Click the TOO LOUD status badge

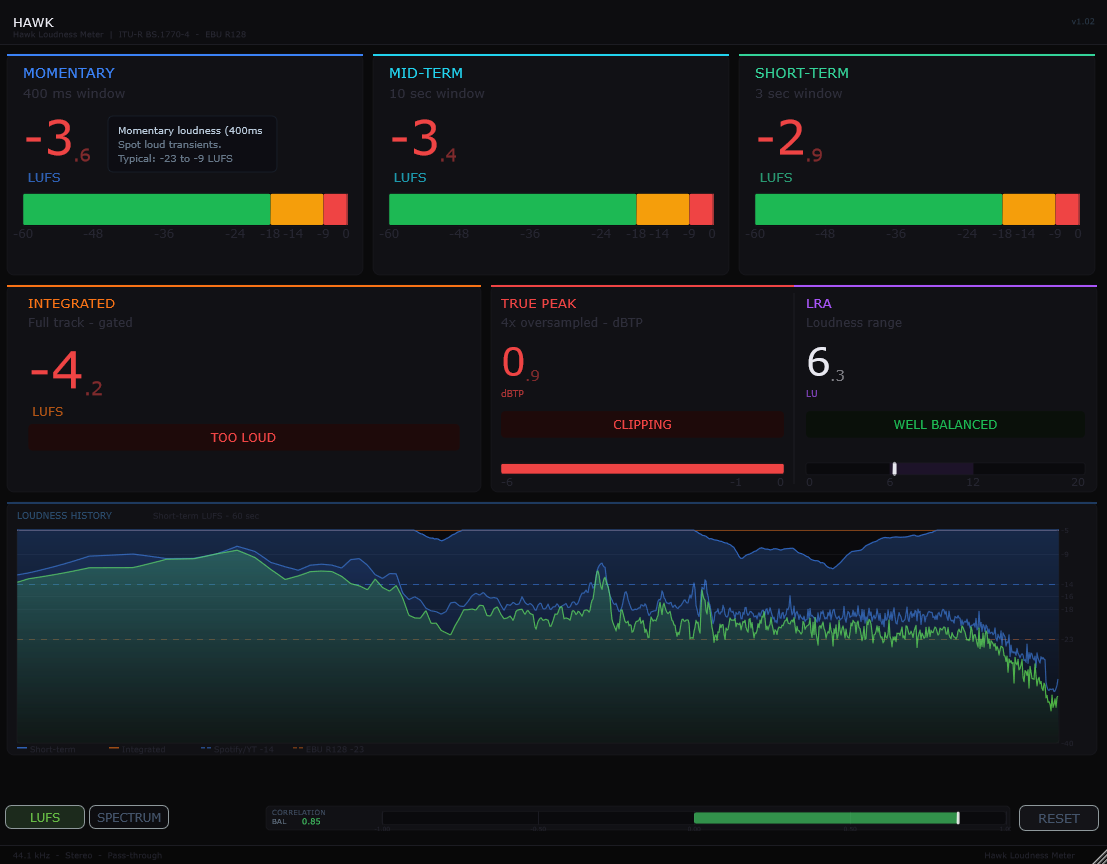(x=243, y=437)
